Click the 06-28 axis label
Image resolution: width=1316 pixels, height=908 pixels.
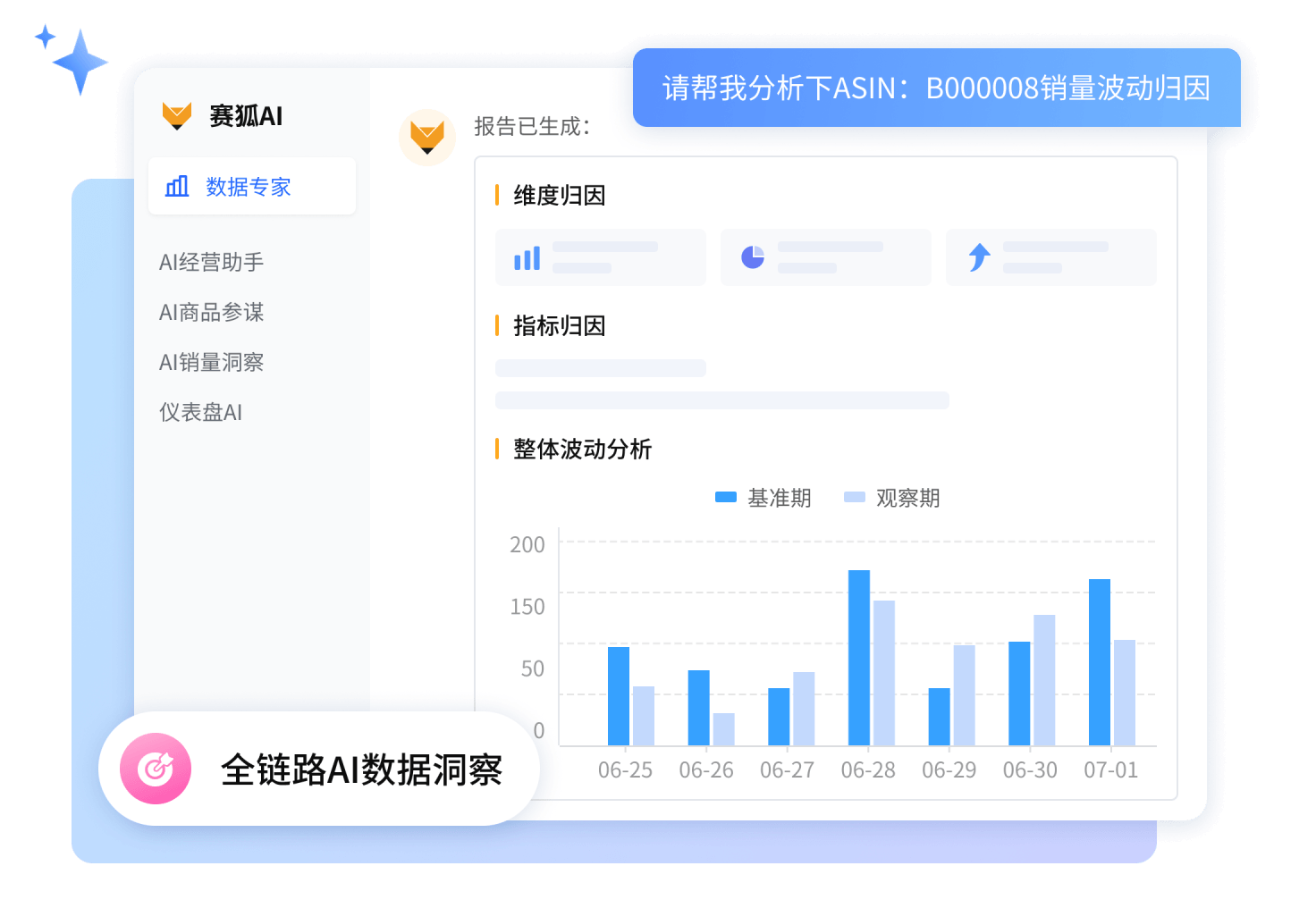tap(868, 769)
